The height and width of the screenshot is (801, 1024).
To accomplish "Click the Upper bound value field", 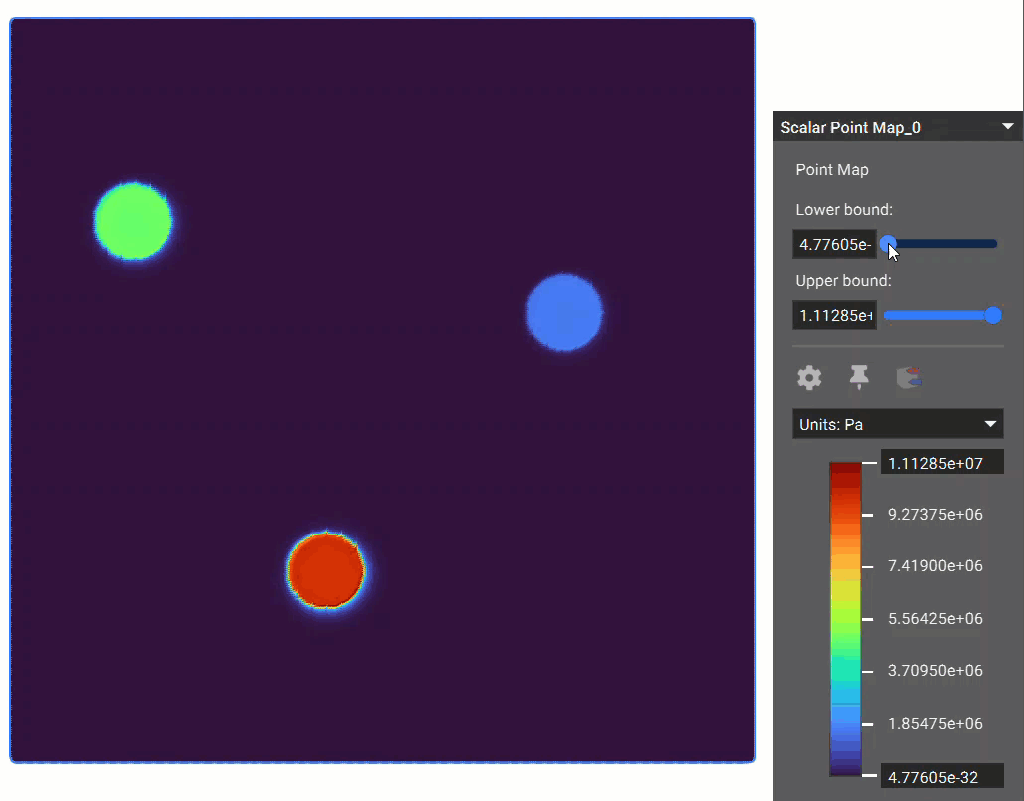I will [x=834, y=315].
